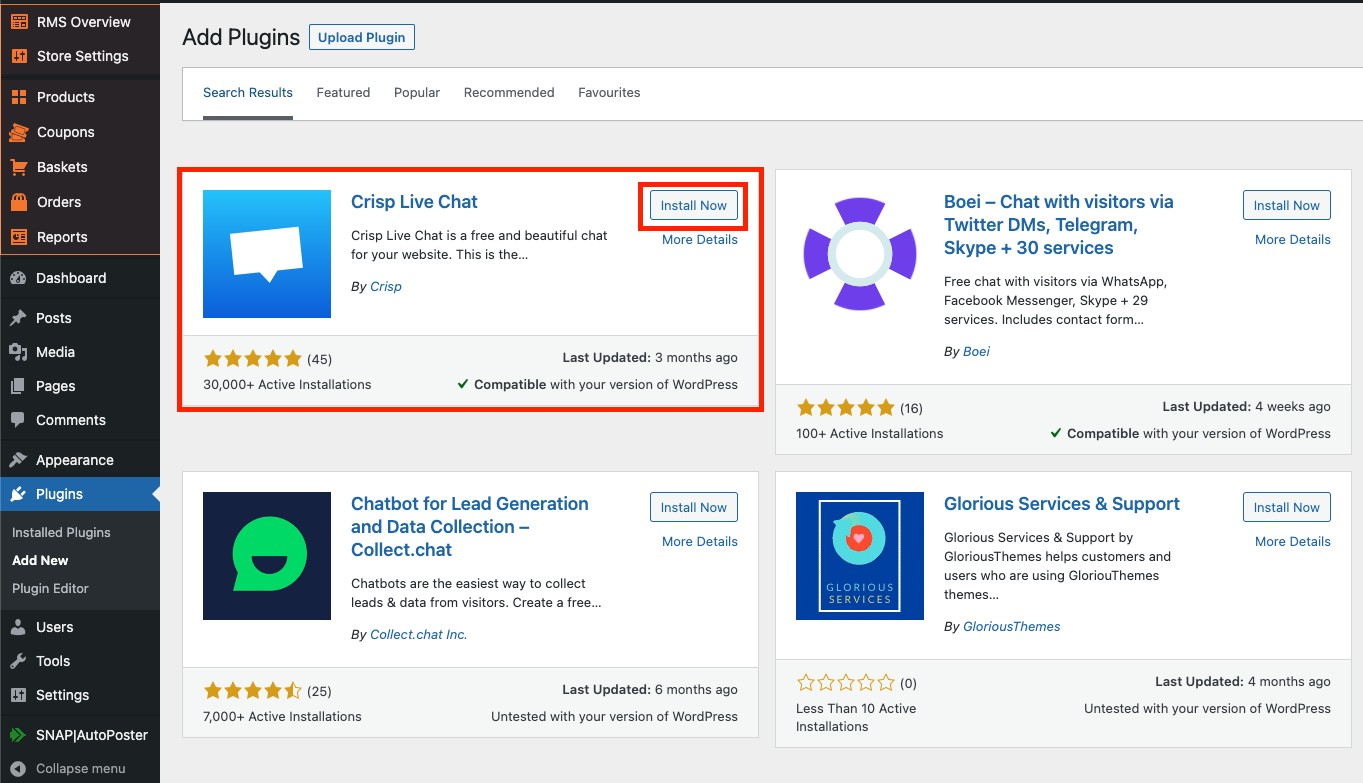1363x783 pixels.
Task: Install the Boei chat plugin
Action: pyautogui.click(x=1287, y=205)
